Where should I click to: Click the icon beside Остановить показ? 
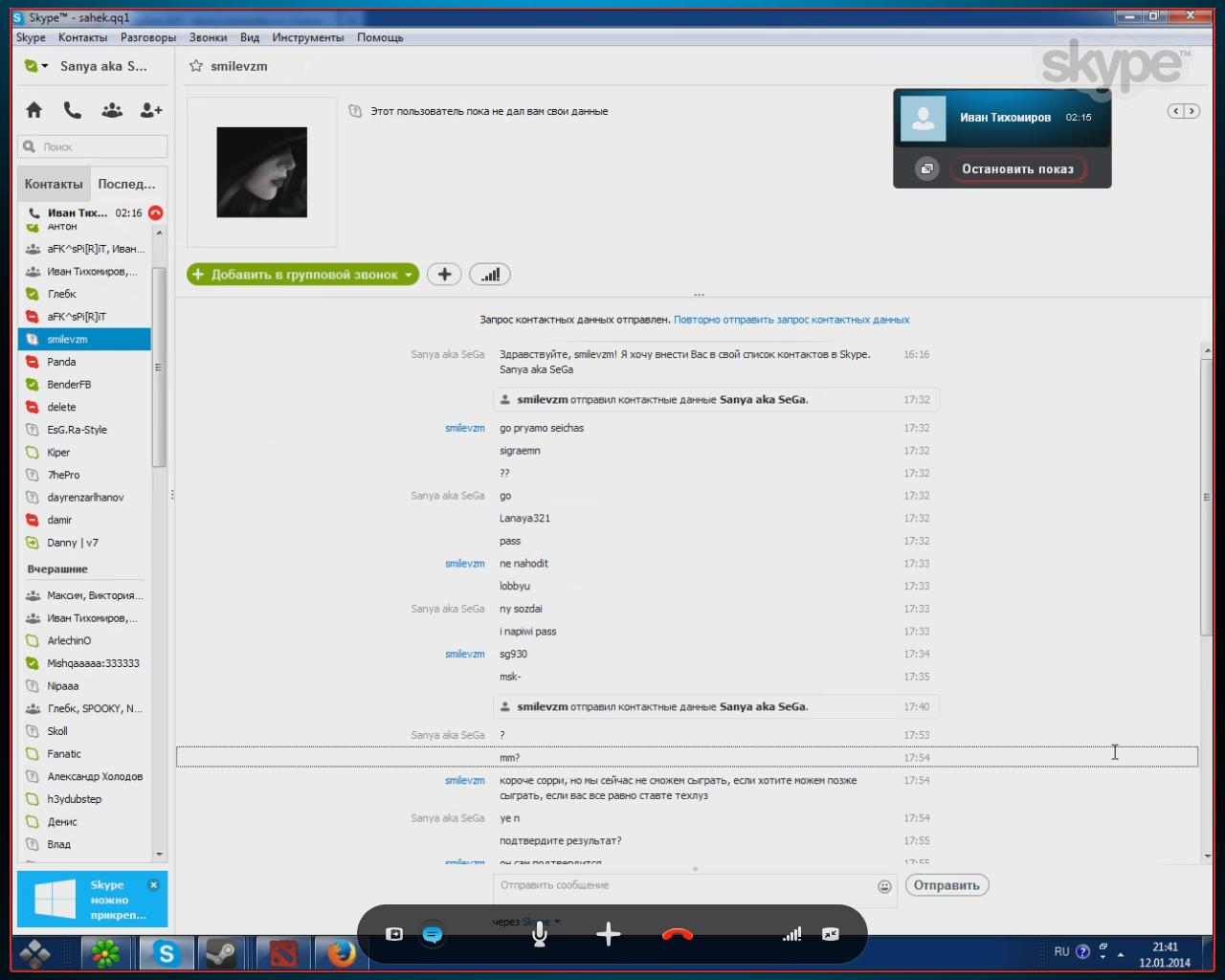coord(926,169)
